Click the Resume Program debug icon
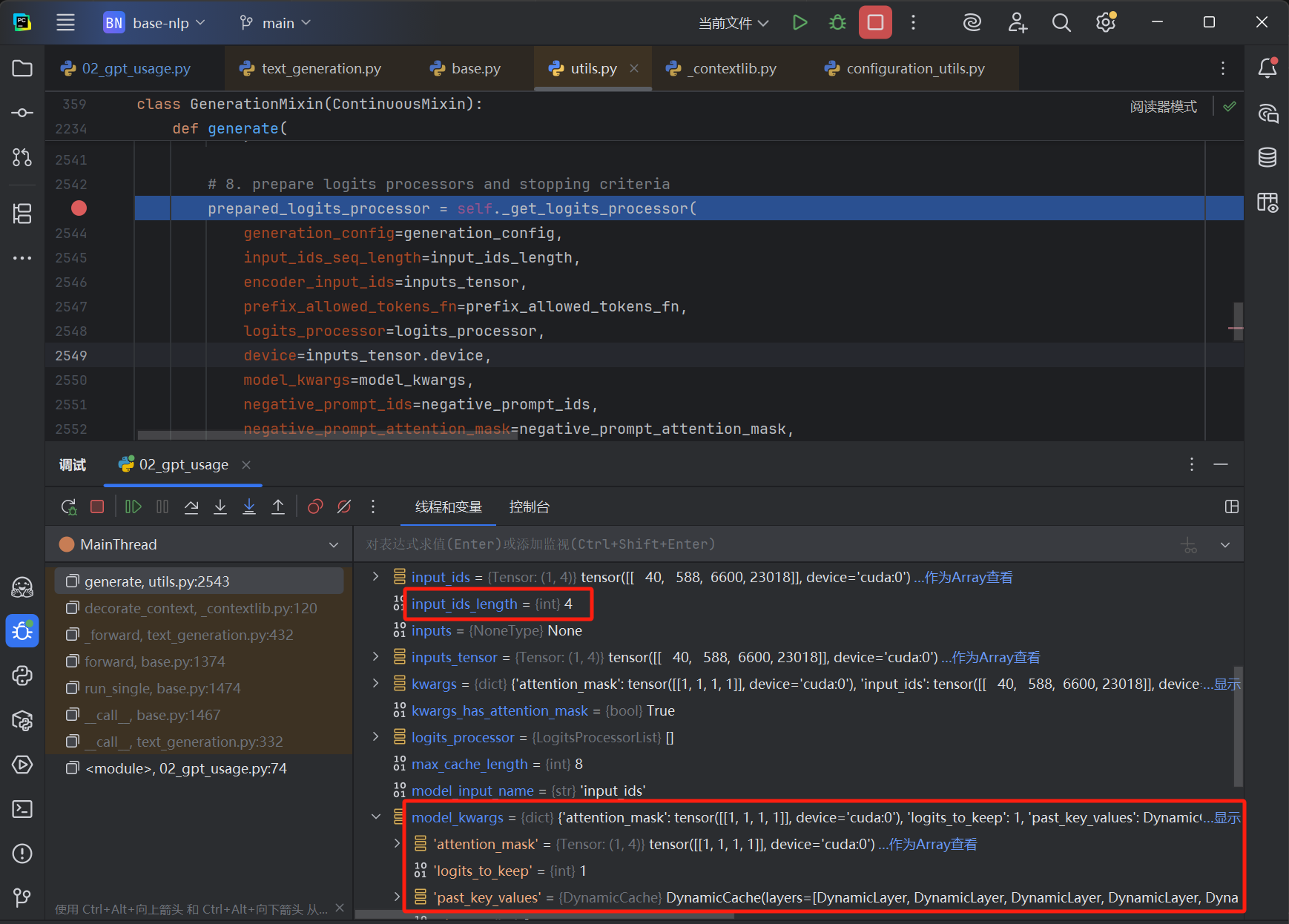Screen dimensions: 1289x924 coord(133,506)
